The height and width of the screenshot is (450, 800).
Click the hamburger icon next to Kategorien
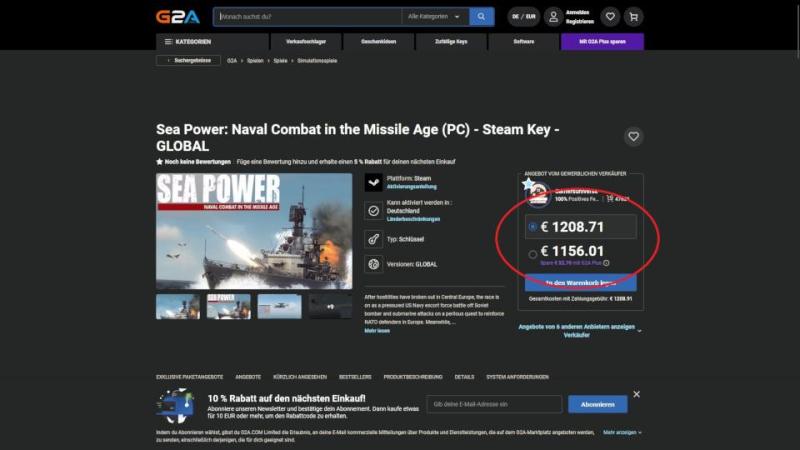[168, 42]
